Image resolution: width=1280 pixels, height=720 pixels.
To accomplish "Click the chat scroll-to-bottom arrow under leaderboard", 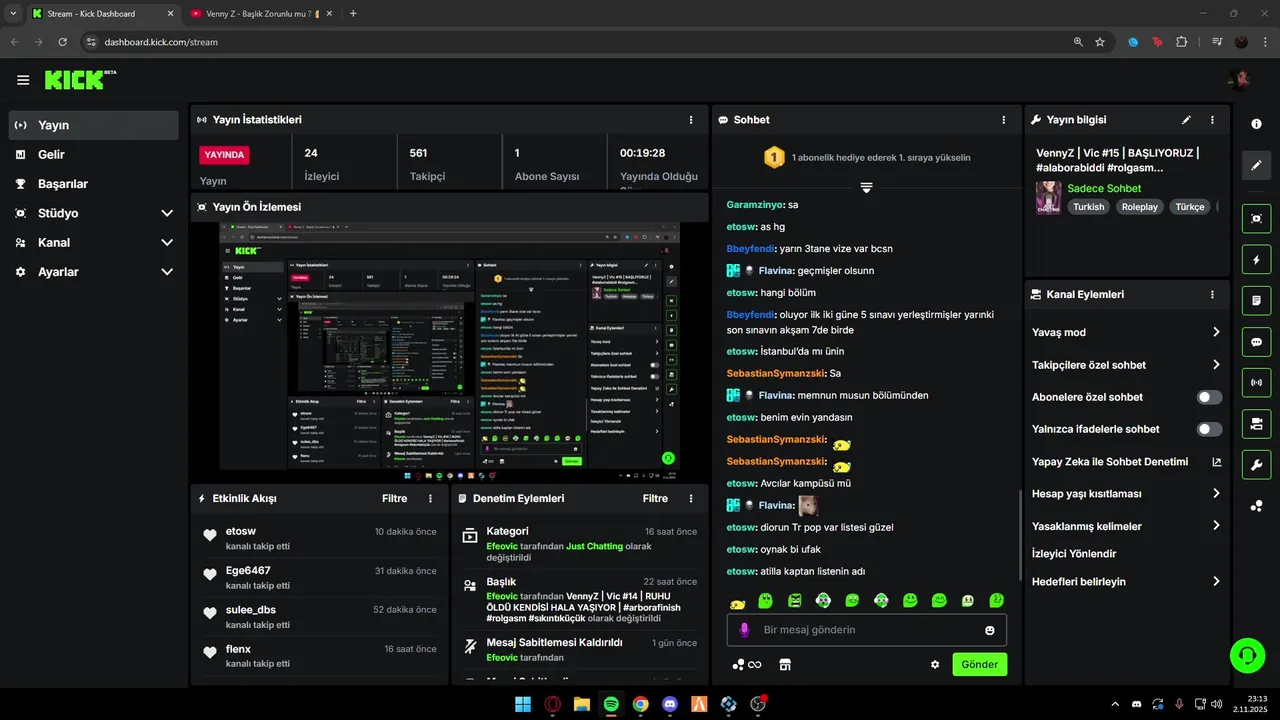I will point(866,187).
